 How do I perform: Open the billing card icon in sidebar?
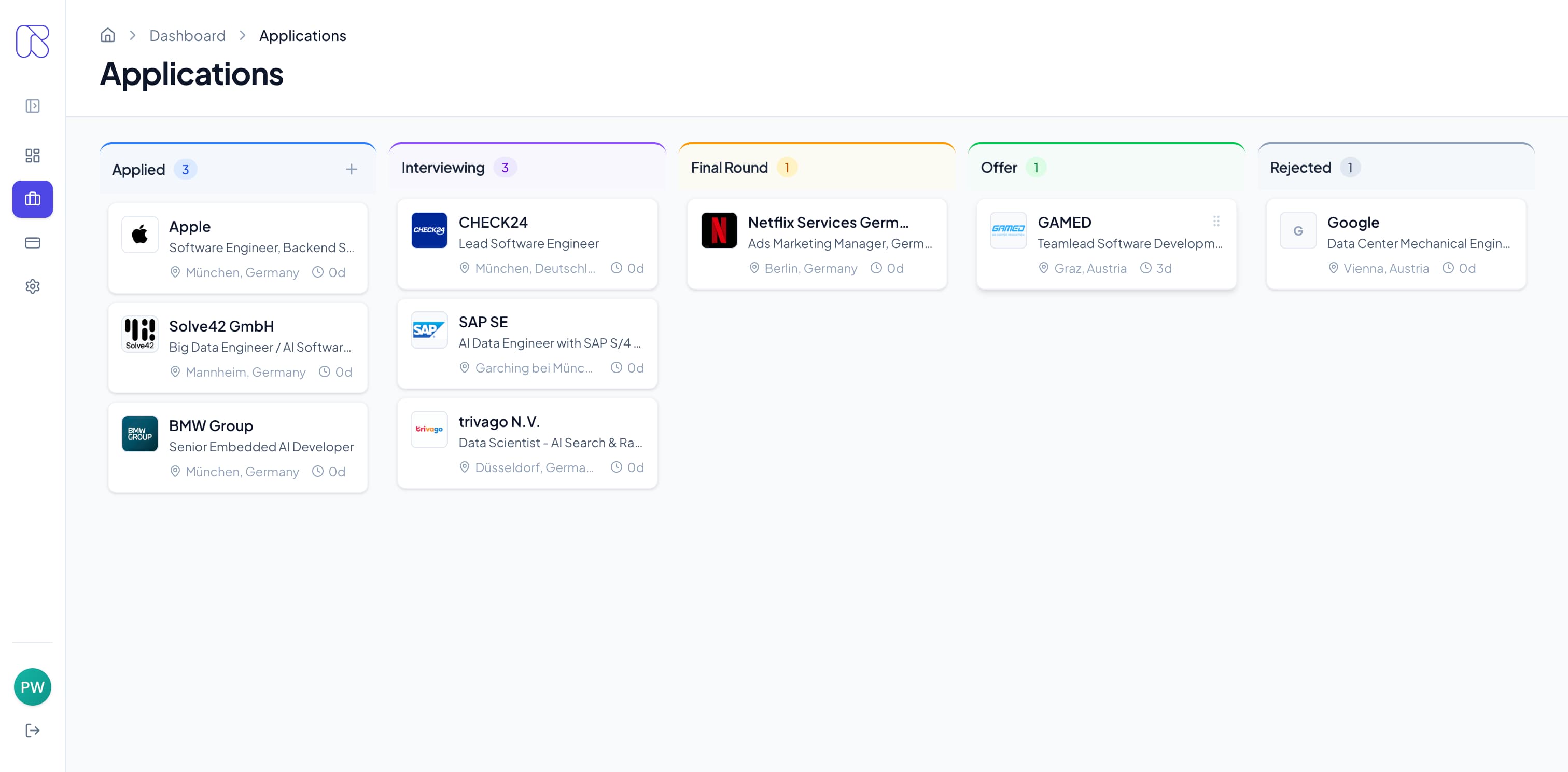(32, 242)
